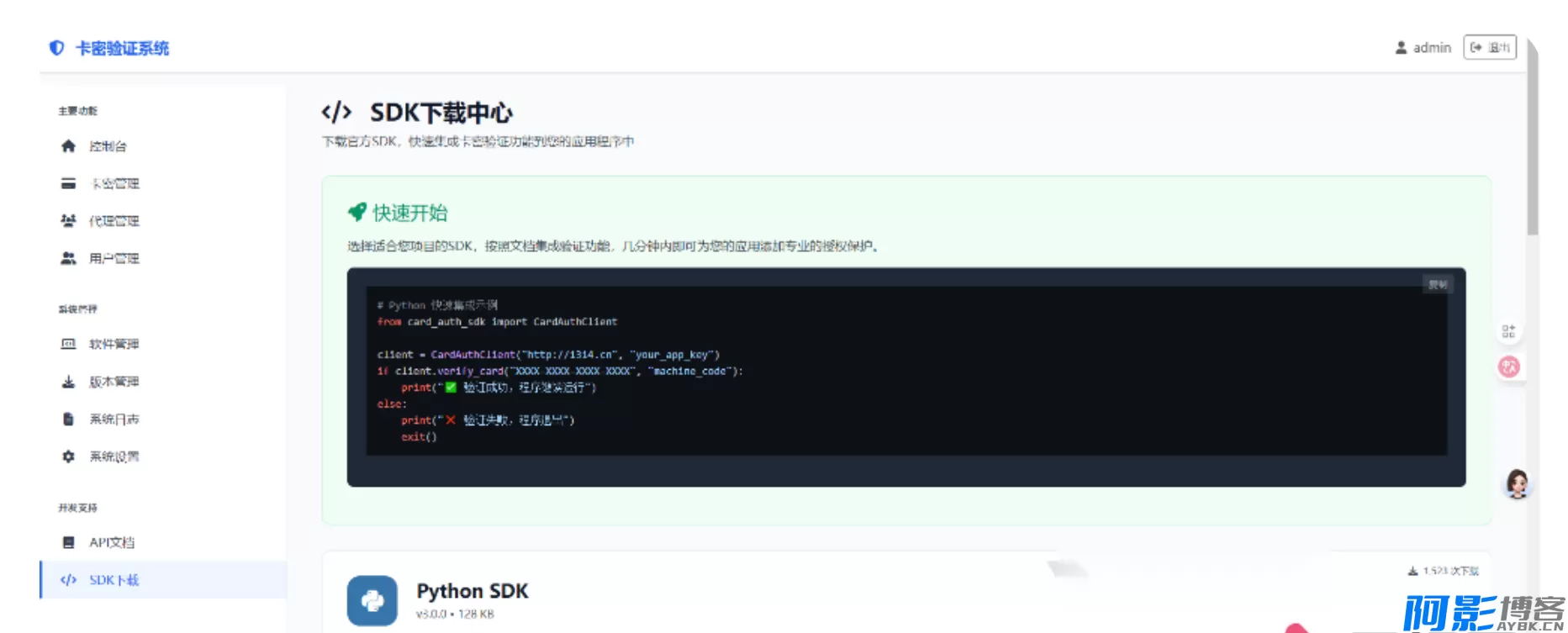This screenshot has height=633, width=1568.
Task: Click the users icon for 用户管理
Action: tap(68, 258)
